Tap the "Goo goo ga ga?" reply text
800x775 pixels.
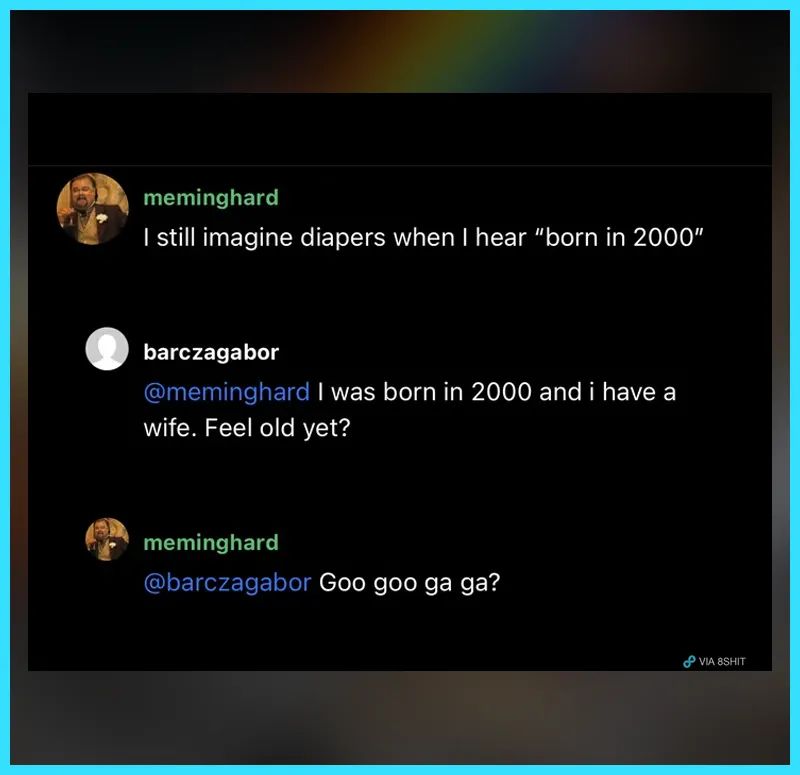point(410,582)
